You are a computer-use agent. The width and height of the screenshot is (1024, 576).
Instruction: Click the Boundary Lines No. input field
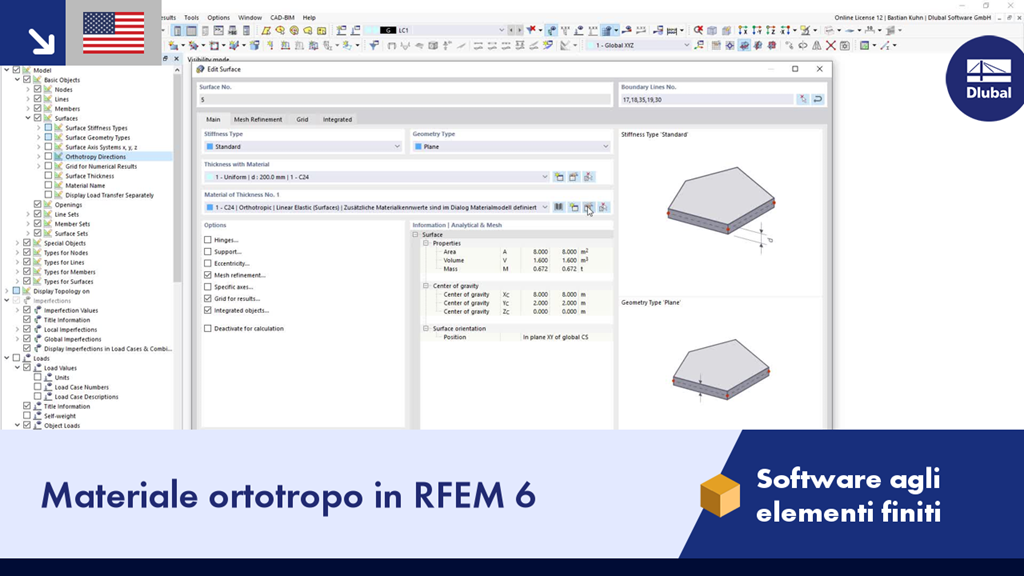[x=707, y=99]
